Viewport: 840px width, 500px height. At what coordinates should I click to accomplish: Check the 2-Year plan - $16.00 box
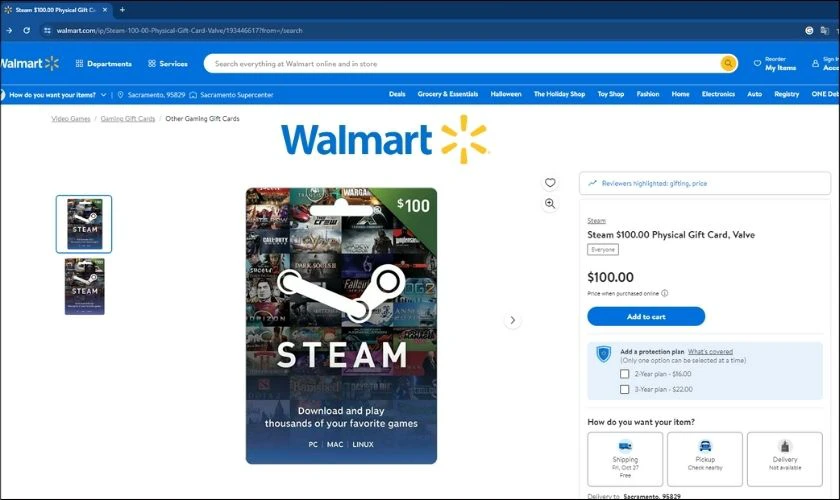(x=625, y=374)
